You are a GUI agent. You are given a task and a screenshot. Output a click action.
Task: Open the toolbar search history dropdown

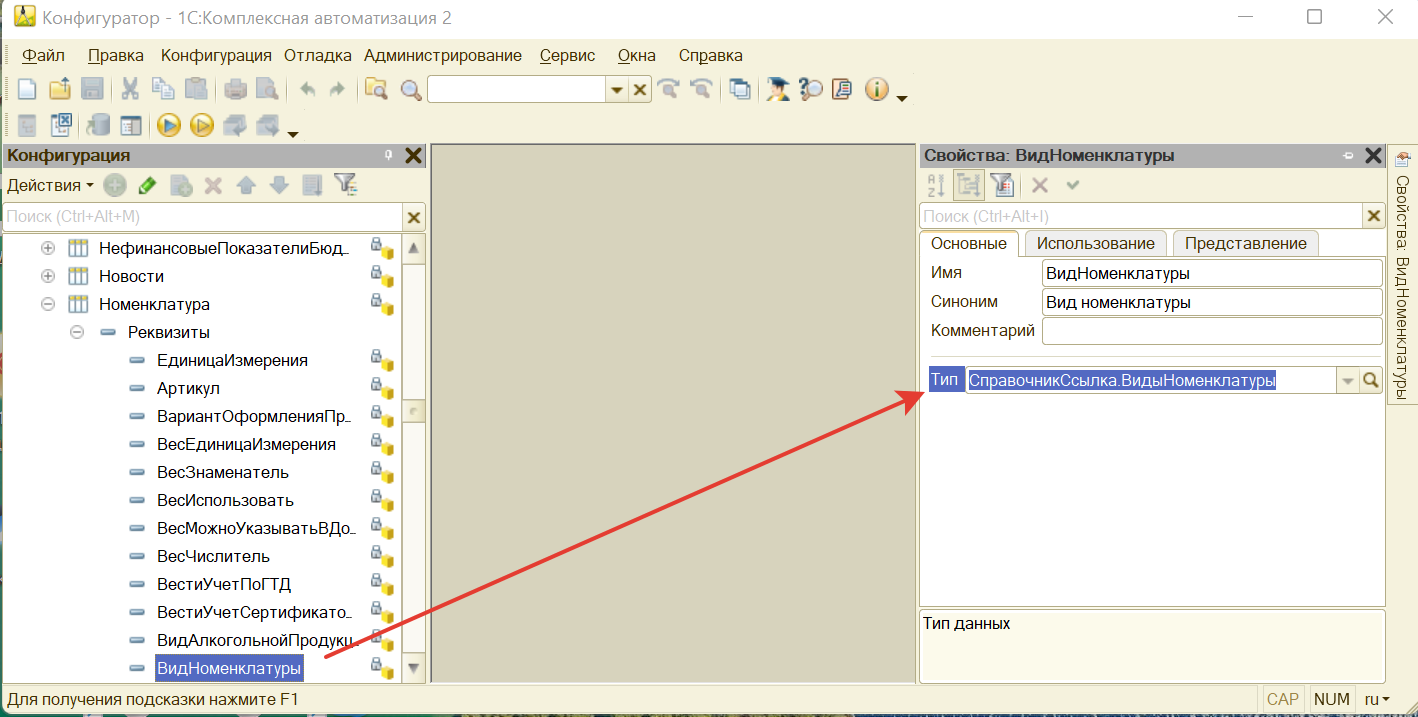(x=618, y=90)
